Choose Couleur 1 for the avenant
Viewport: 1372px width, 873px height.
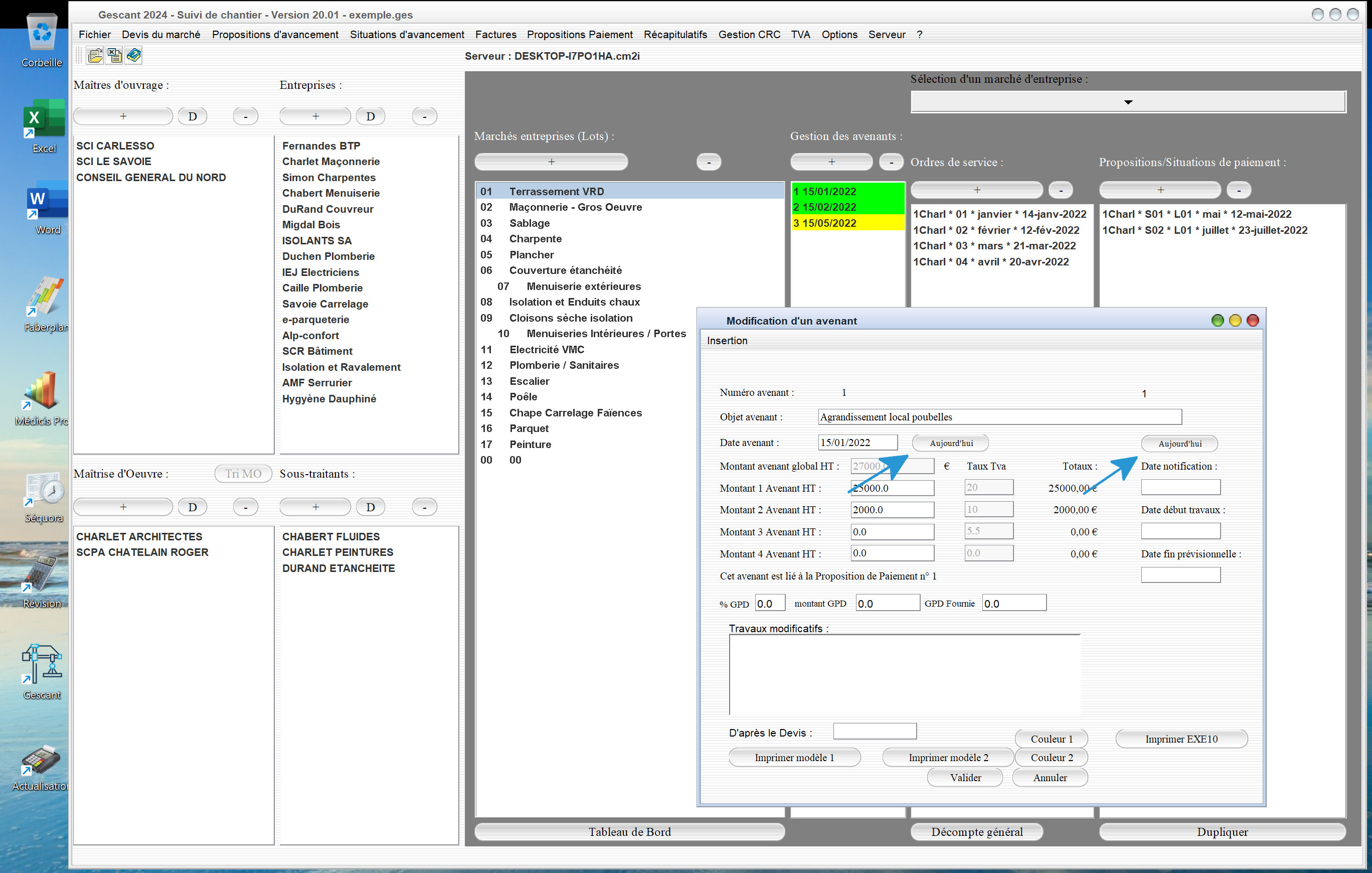pos(1051,739)
